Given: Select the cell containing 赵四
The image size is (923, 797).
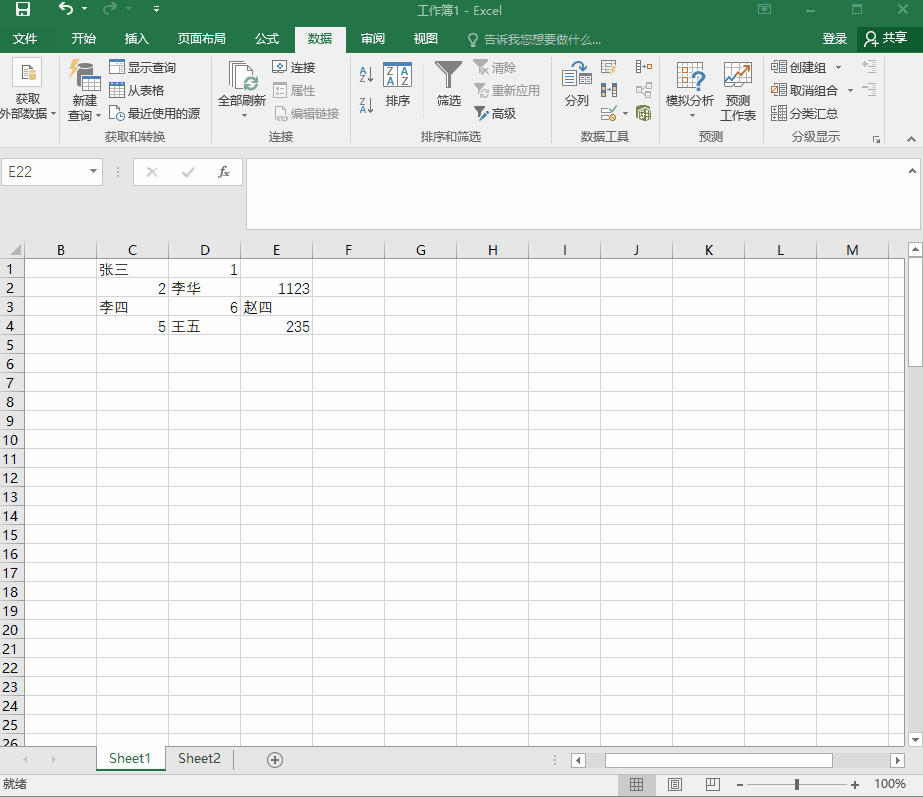Looking at the screenshot, I should (x=276, y=307).
